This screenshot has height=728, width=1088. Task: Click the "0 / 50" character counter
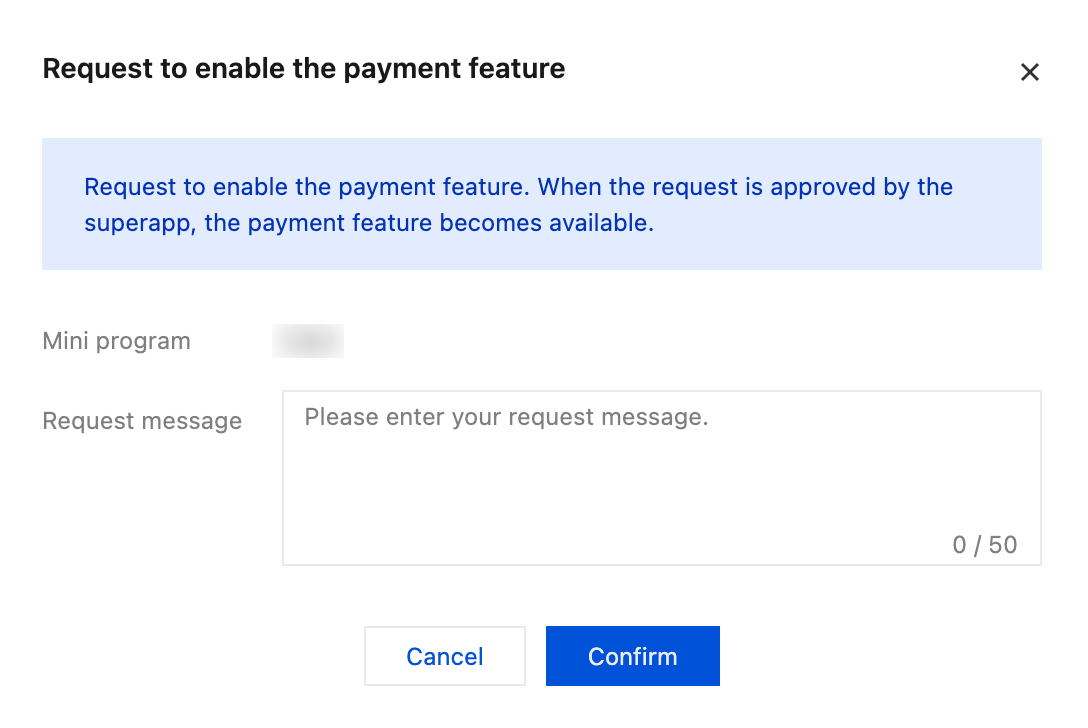click(984, 545)
